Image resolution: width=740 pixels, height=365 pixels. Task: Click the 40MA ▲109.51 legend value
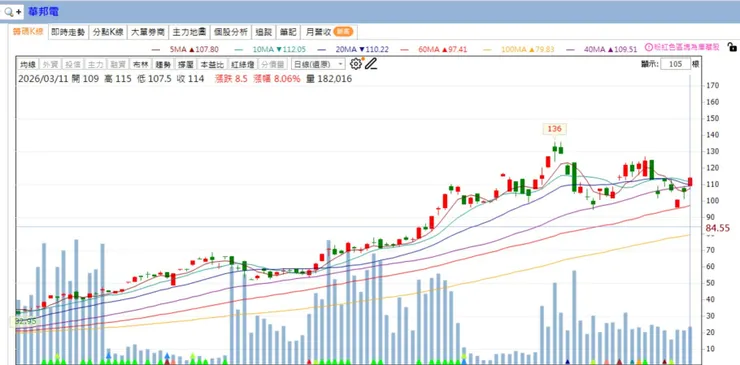pos(611,49)
